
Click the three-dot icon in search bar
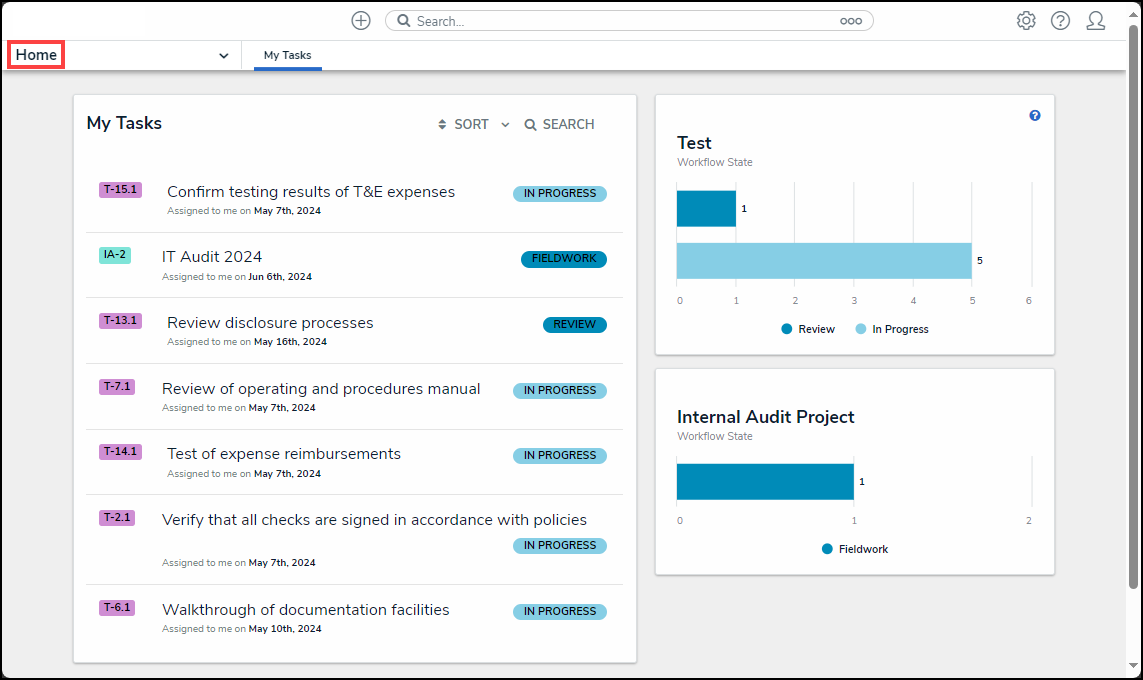pos(851,21)
